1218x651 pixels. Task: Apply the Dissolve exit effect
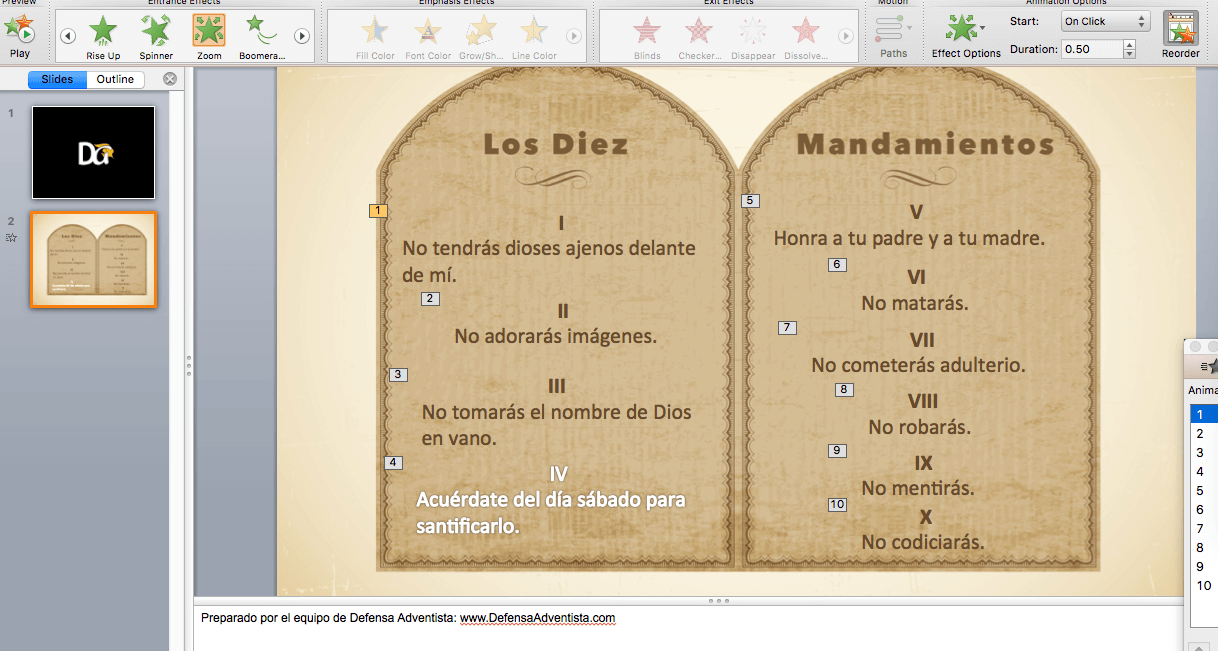point(806,37)
